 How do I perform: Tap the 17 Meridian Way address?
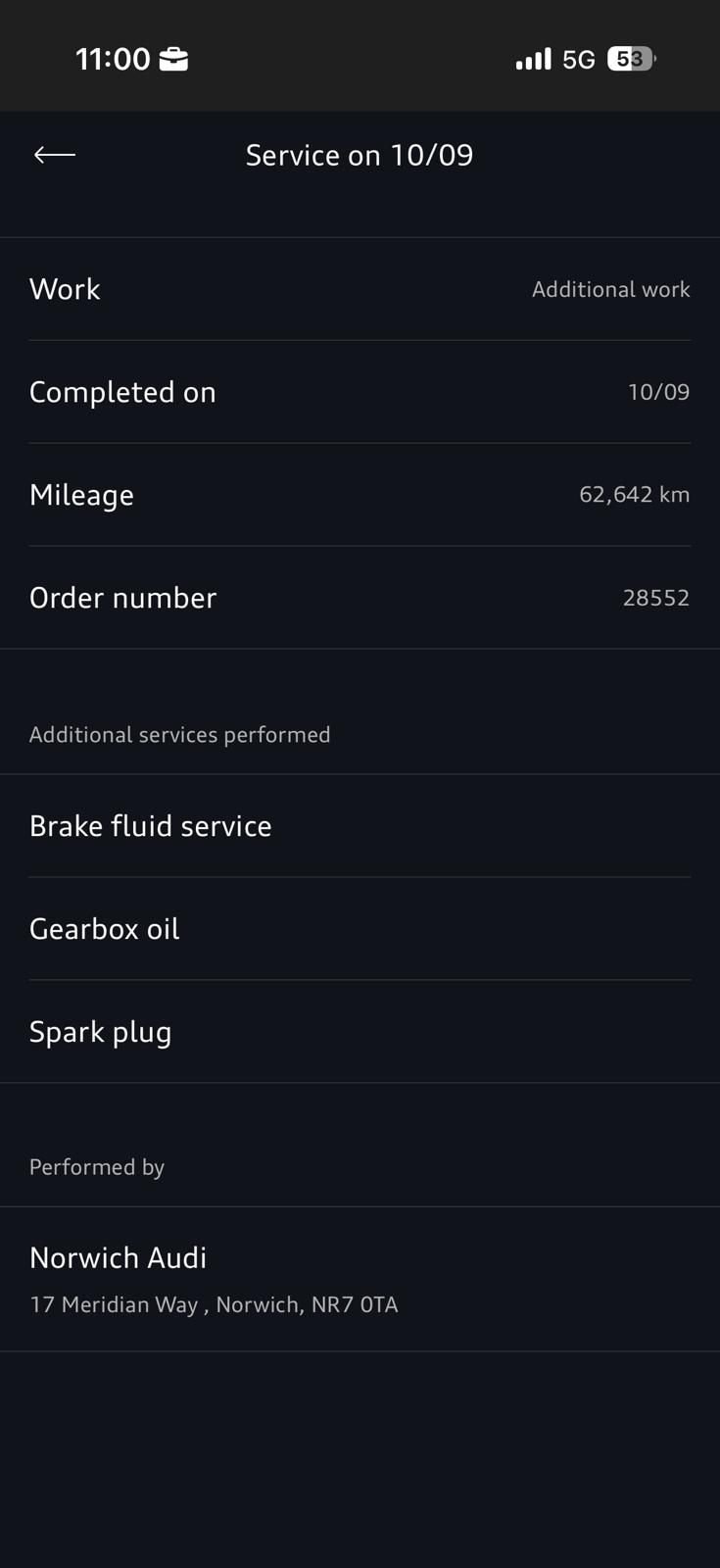click(x=214, y=1304)
